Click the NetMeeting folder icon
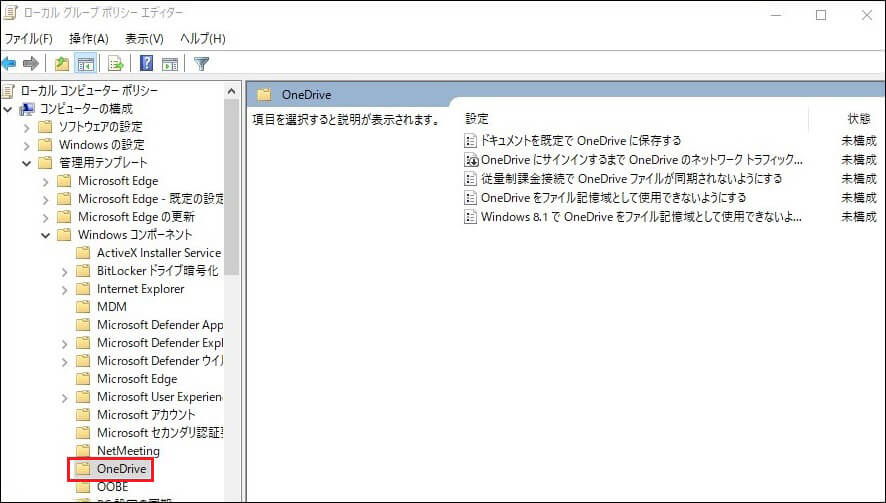Screen dimensions: 886x503 [83, 450]
